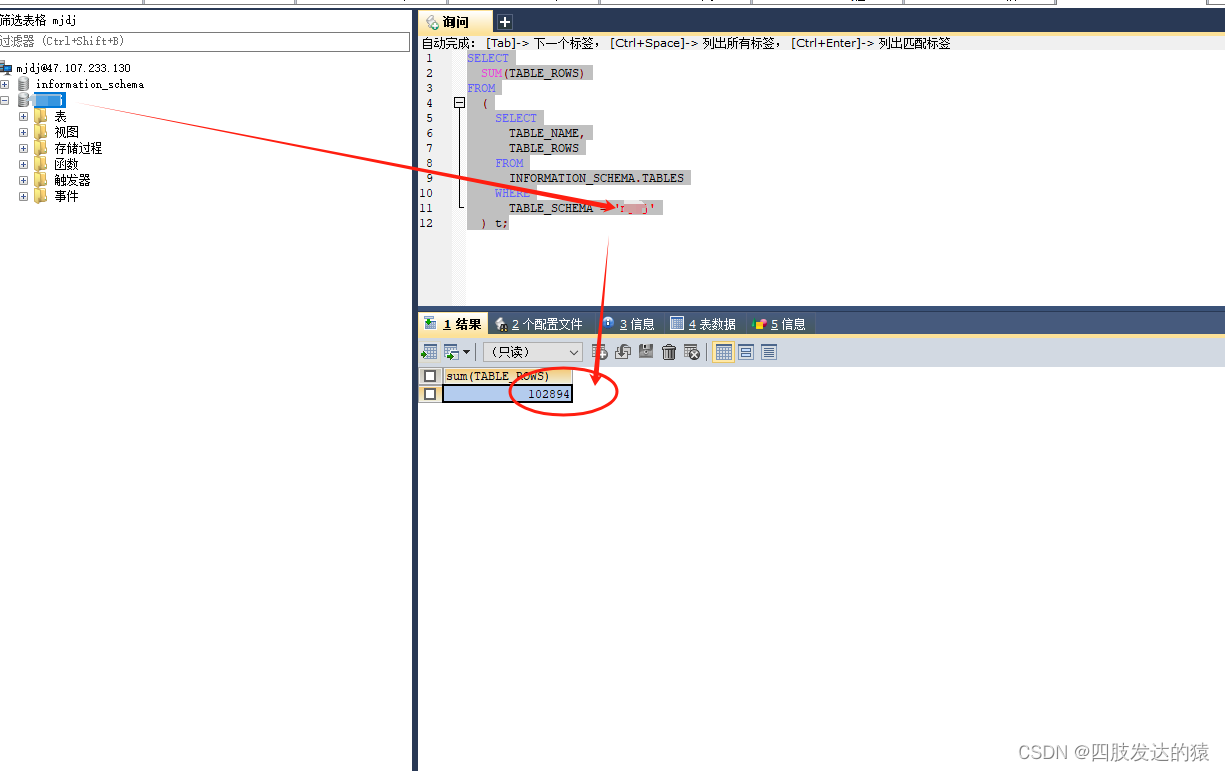1225x771 pixels.
Task: Switch to grid view mode
Action: [x=723, y=352]
